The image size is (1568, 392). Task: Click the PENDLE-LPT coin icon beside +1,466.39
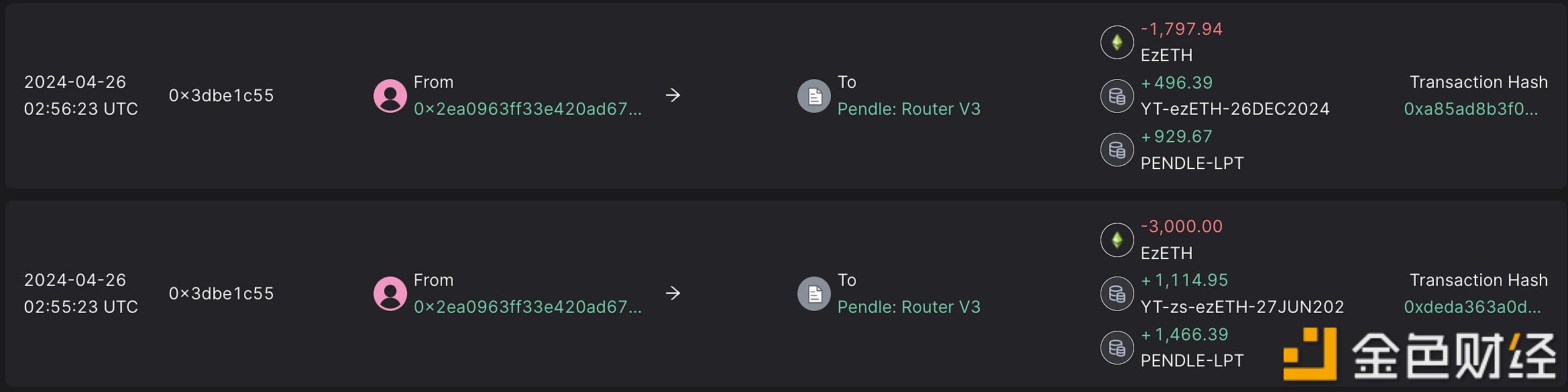tap(1117, 348)
